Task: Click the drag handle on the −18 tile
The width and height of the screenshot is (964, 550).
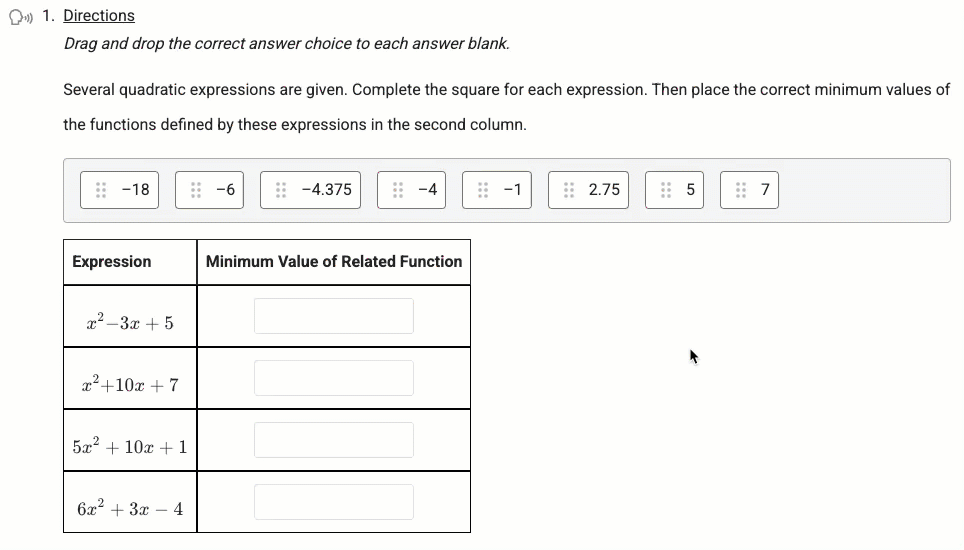Action: coord(101,190)
